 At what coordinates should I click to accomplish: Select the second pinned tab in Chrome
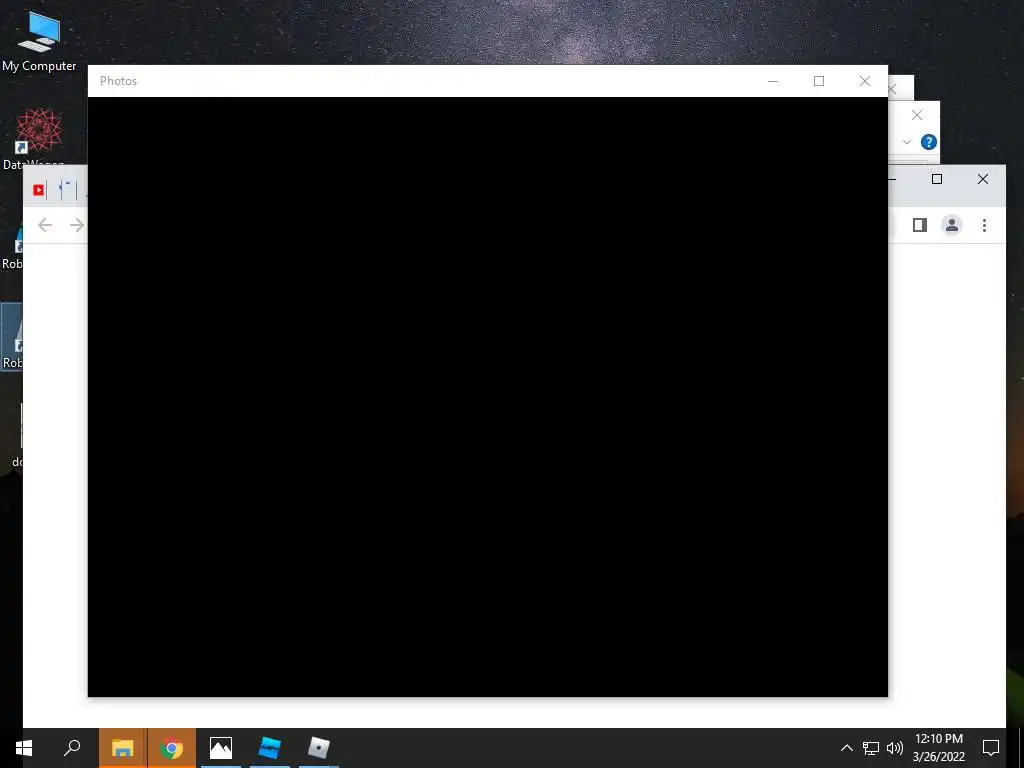click(x=65, y=190)
